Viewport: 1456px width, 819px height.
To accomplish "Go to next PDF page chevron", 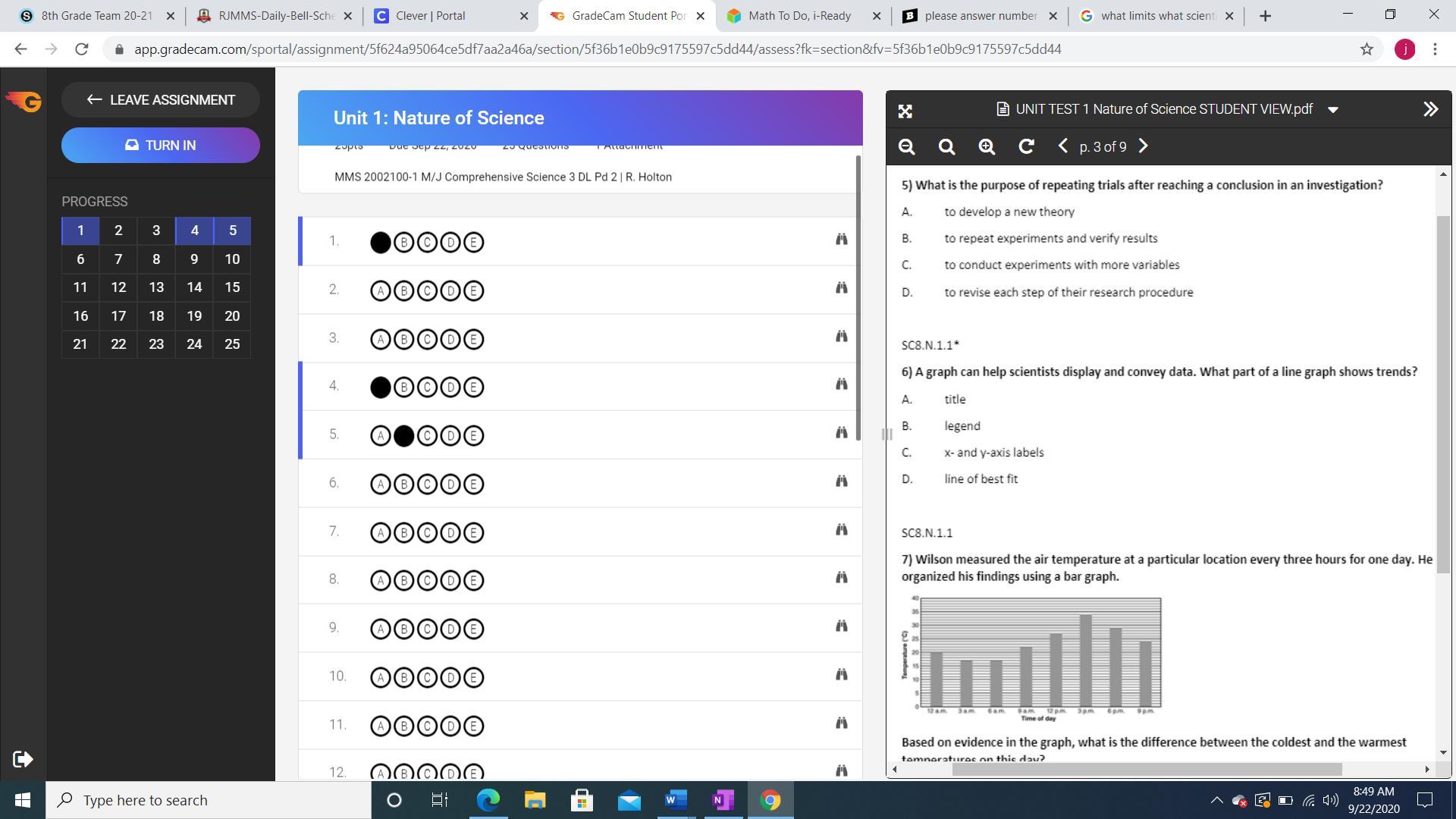I will (x=1144, y=146).
